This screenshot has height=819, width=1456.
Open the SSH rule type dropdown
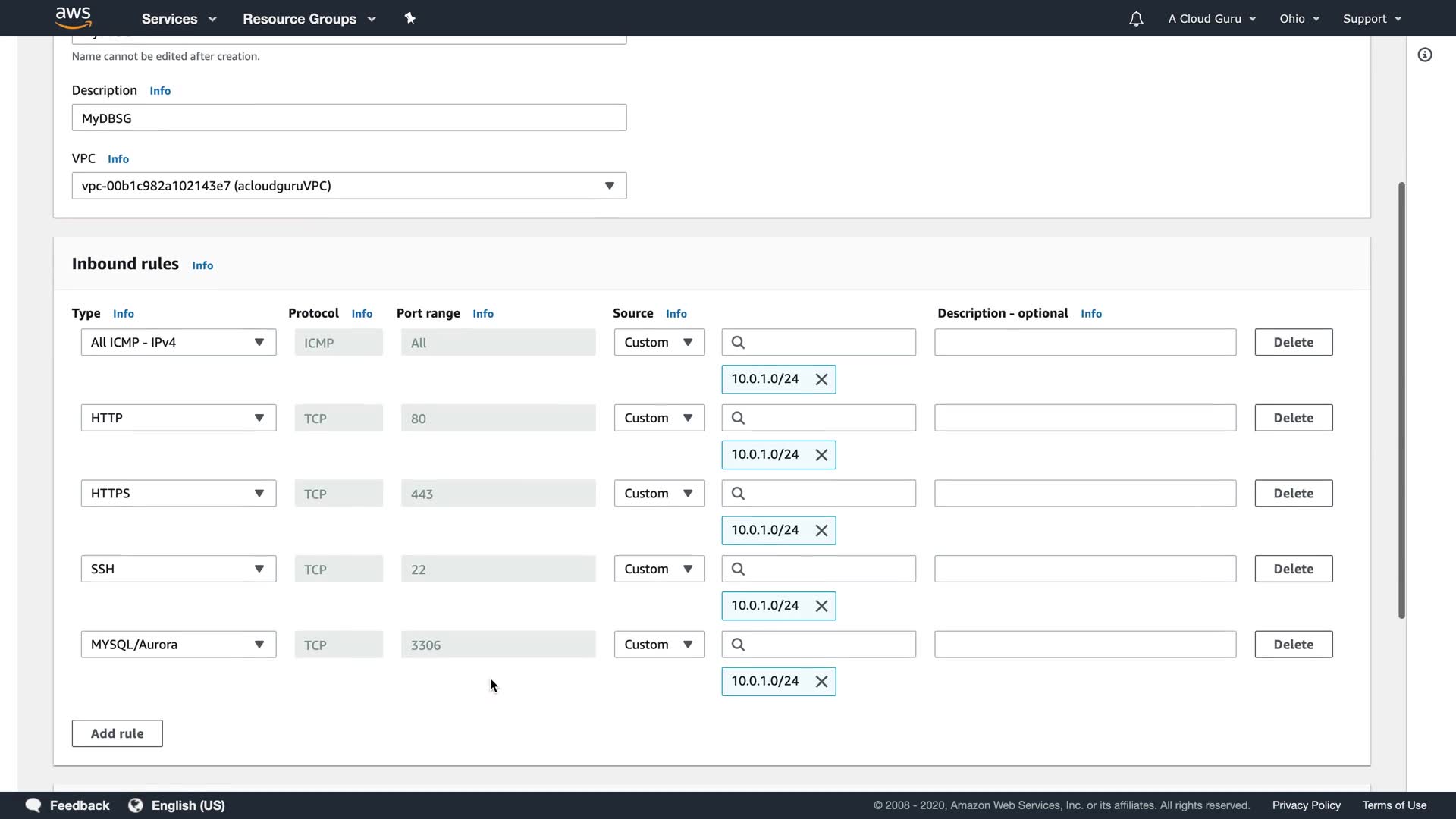click(178, 569)
